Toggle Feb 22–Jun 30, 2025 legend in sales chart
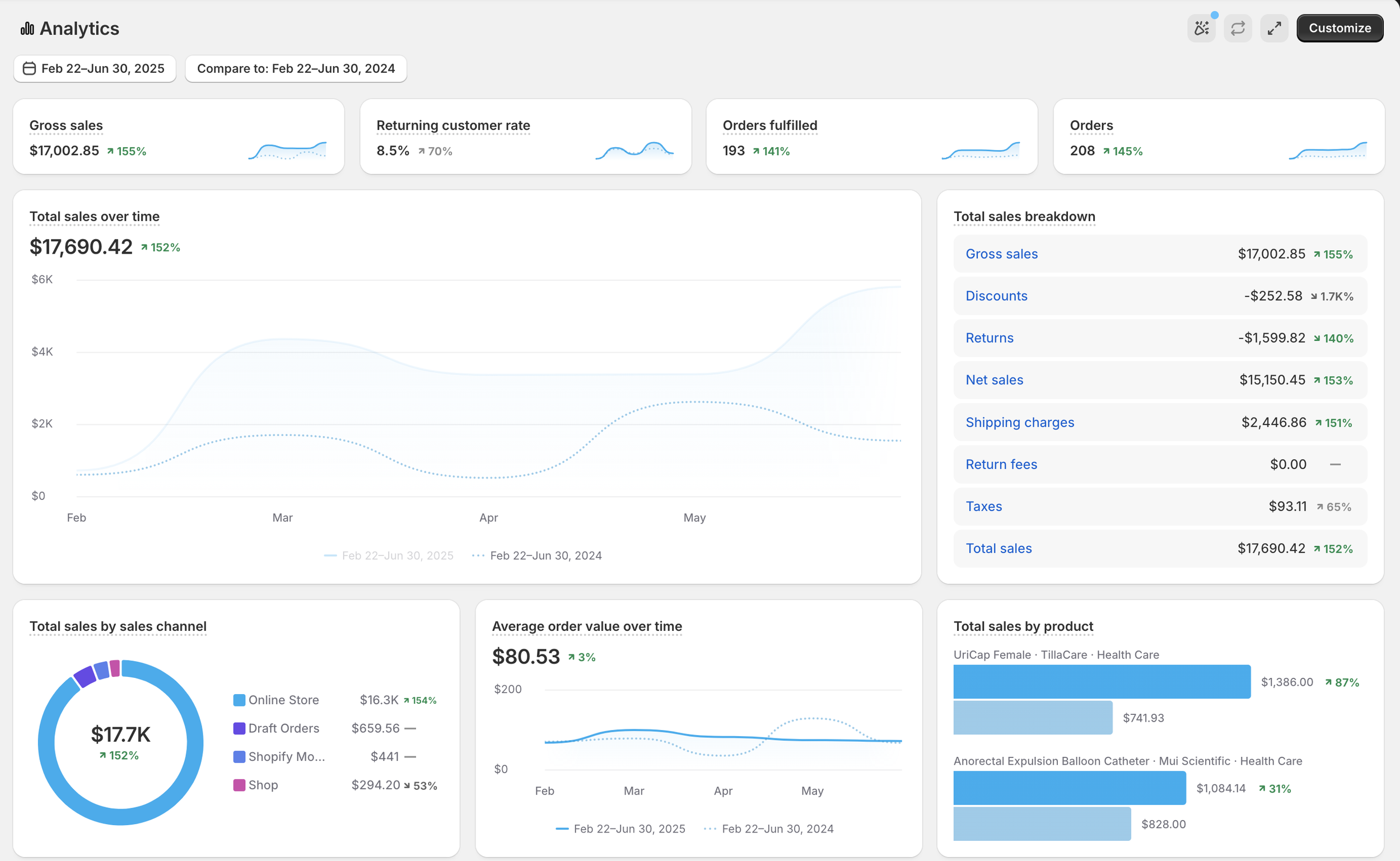1400x861 pixels. (x=389, y=555)
